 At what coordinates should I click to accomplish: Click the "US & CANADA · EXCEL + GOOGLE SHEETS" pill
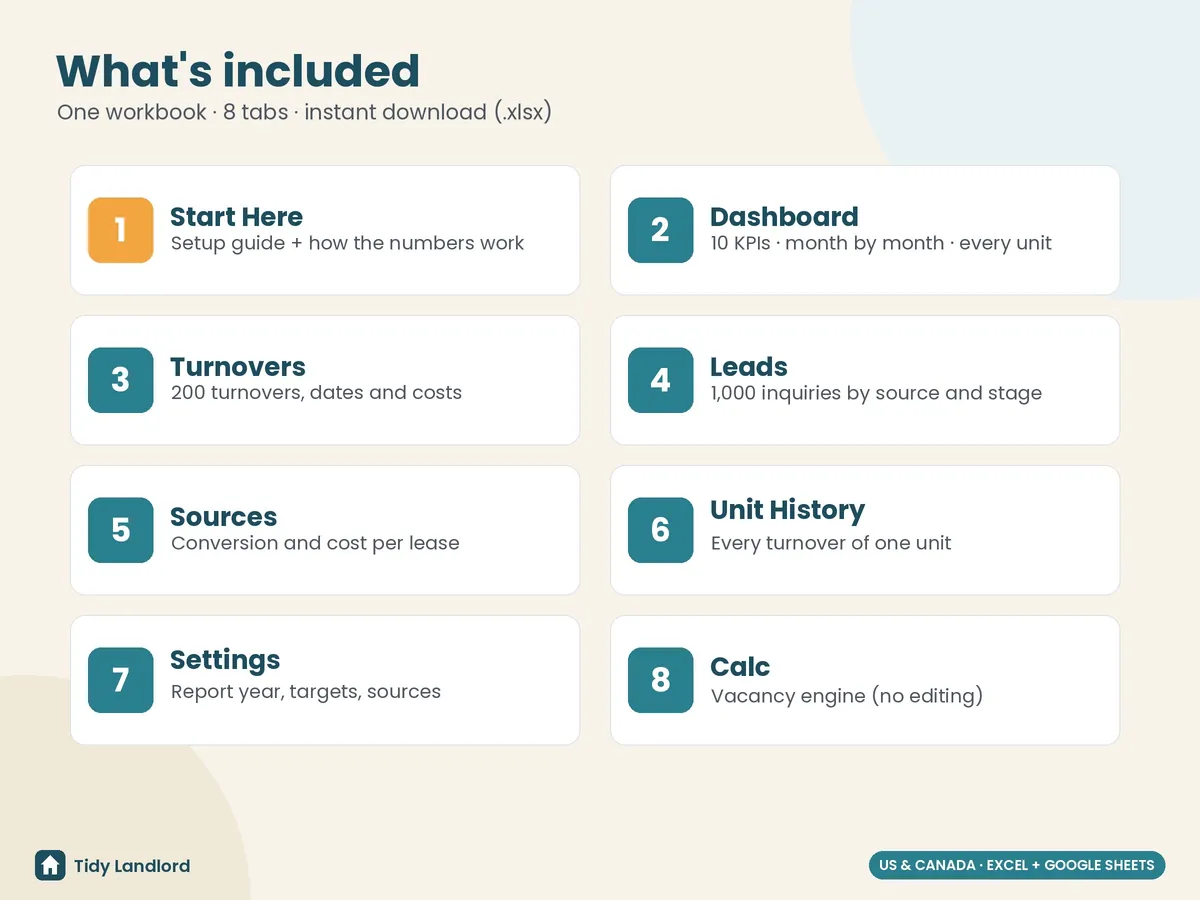(1017, 865)
